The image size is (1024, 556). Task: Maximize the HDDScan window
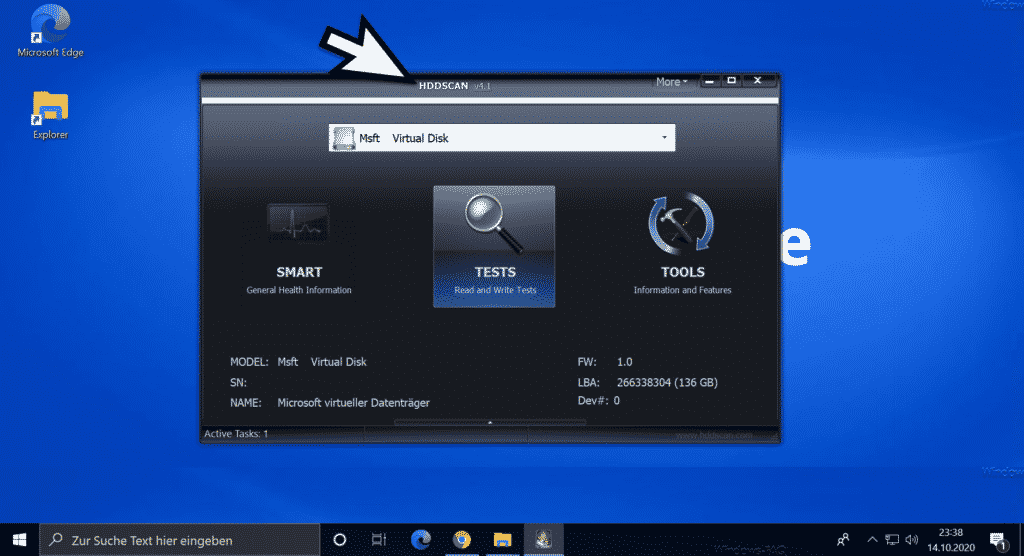[732, 81]
